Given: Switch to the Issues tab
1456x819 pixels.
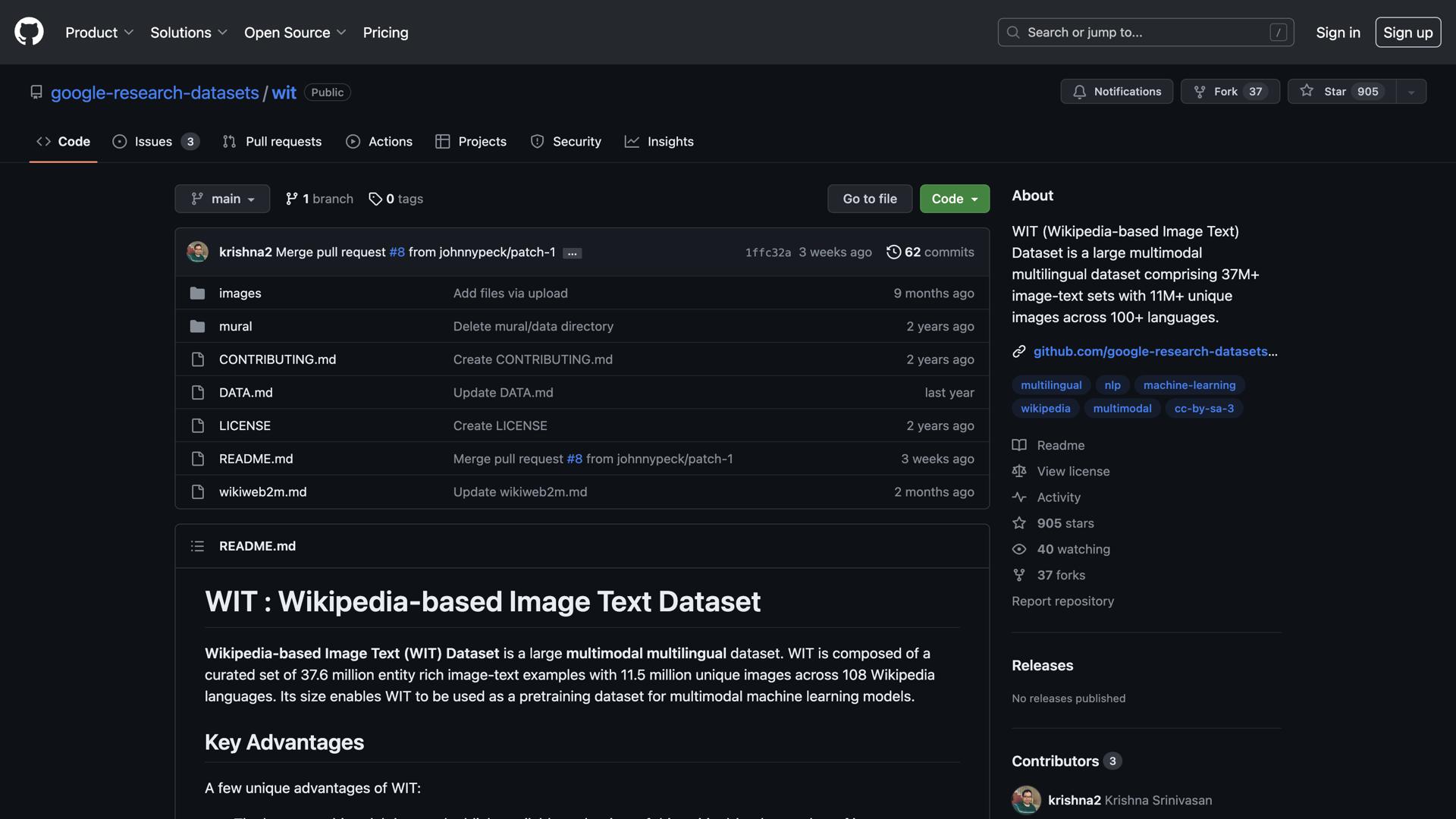Looking at the screenshot, I should 155,142.
